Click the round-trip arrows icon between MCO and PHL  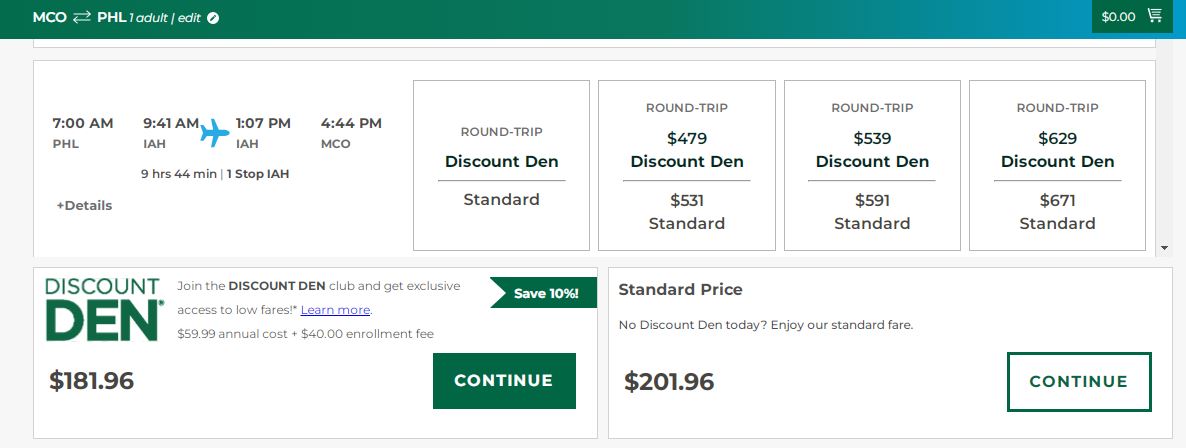pyautogui.click(x=82, y=17)
